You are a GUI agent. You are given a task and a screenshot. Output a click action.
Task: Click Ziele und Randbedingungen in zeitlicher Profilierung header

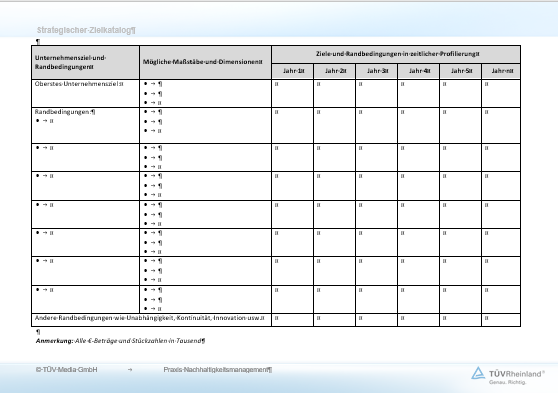398,54
